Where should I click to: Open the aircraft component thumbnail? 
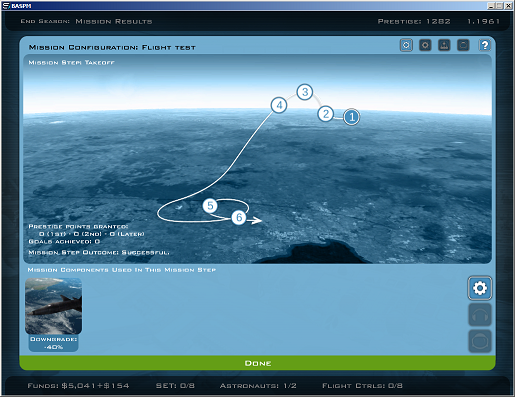(x=53, y=306)
